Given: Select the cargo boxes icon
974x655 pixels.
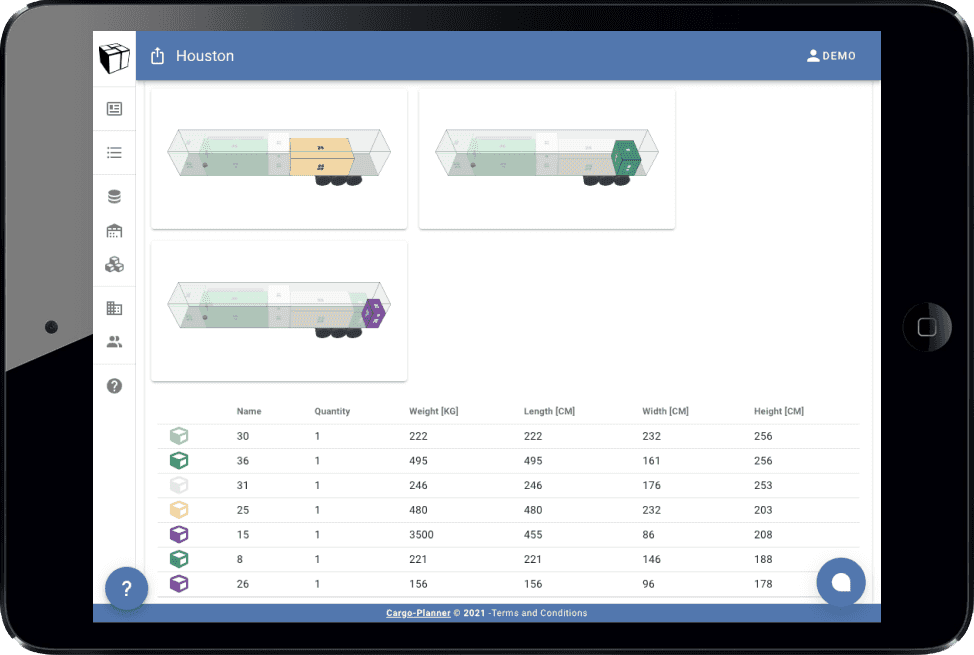Looking at the screenshot, I should pos(114,264).
